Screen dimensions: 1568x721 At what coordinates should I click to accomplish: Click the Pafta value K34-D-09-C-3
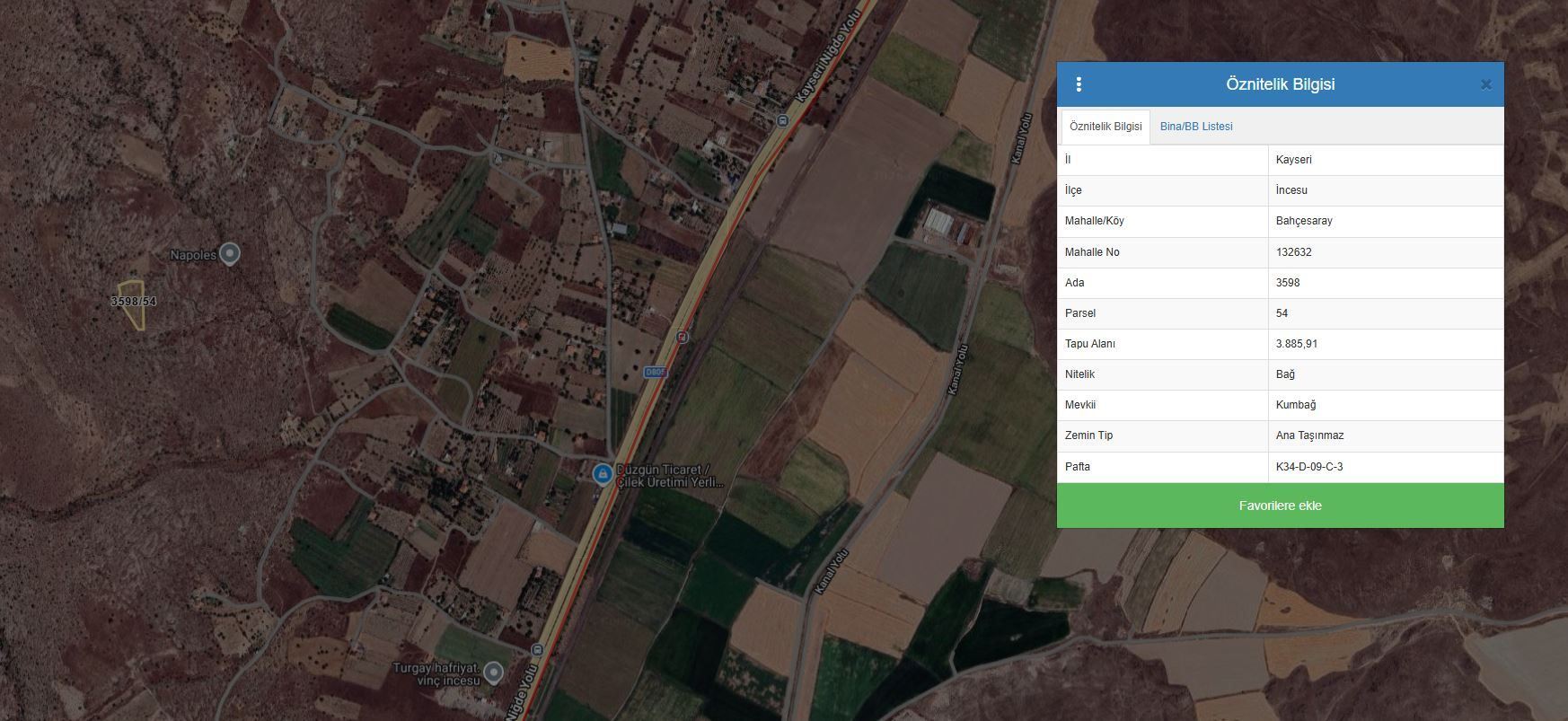pos(1309,467)
